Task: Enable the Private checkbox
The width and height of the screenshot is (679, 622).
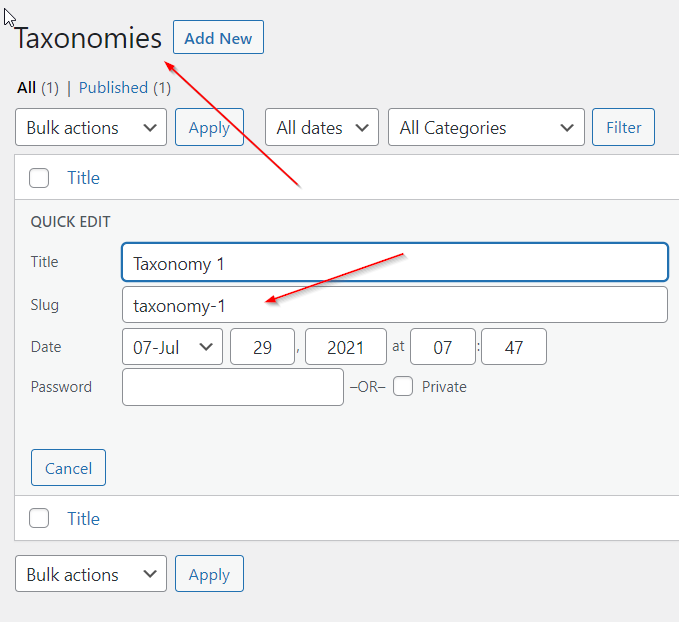Action: click(403, 387)
